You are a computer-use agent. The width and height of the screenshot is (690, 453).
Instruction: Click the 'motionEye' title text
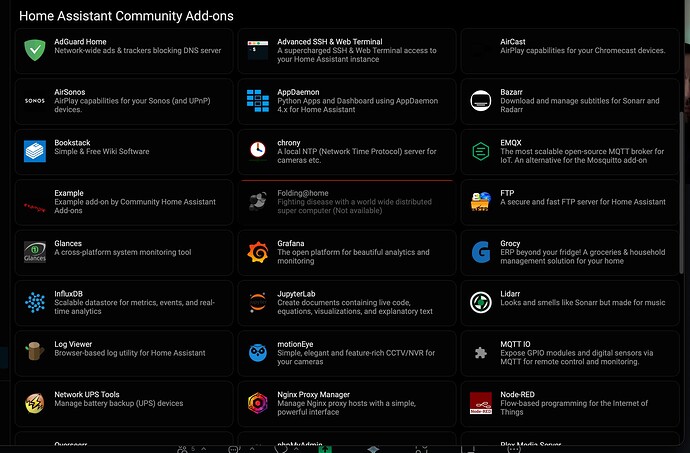(x=295, y=344)
